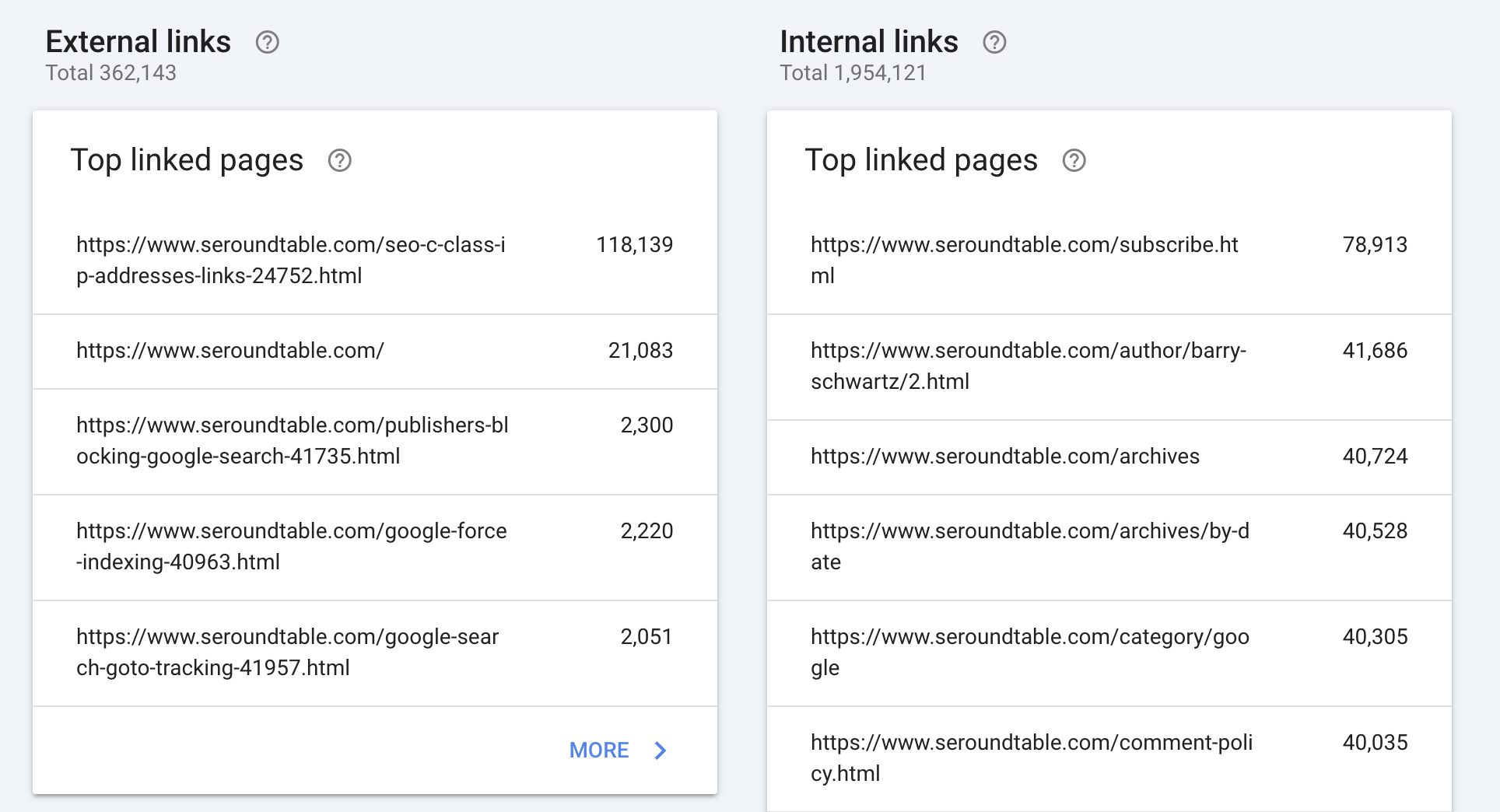Open google-search-goto-tracking-41957.html row

tap(375, 653)
